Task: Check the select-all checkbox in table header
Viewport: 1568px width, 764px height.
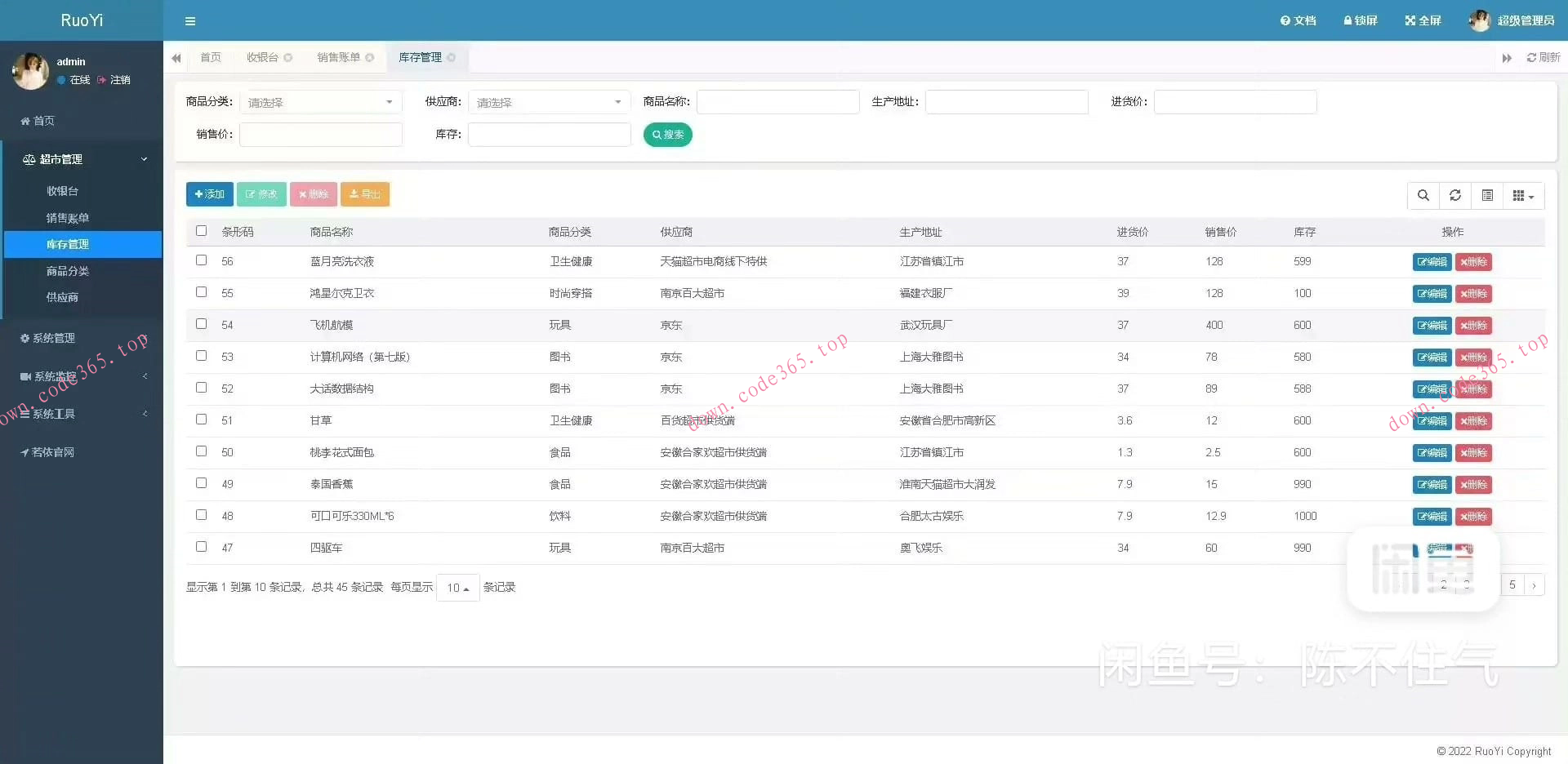Action: pos(201,231)
